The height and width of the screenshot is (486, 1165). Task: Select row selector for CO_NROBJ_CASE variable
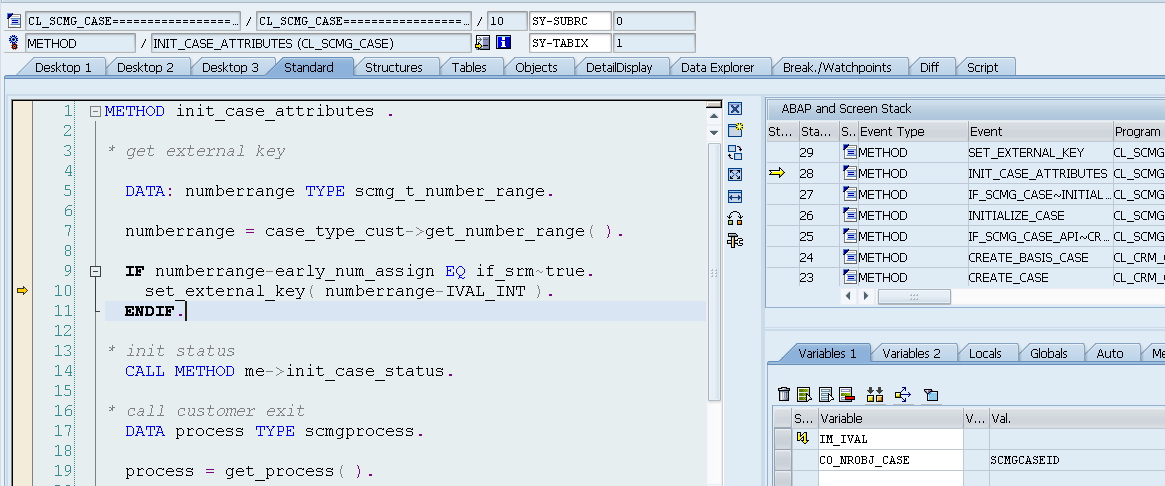pyautogui.click(x=781, y=459)
